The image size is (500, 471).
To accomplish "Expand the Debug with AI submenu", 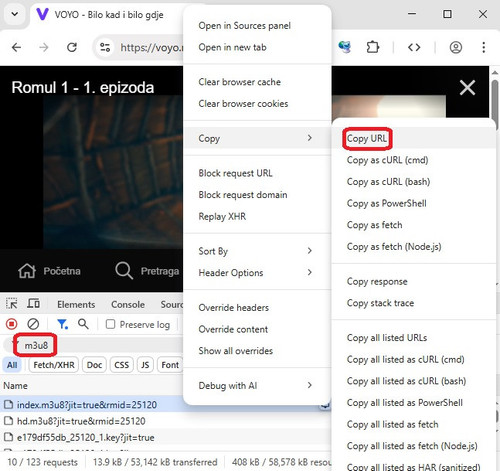I will [x=257, y=385].
